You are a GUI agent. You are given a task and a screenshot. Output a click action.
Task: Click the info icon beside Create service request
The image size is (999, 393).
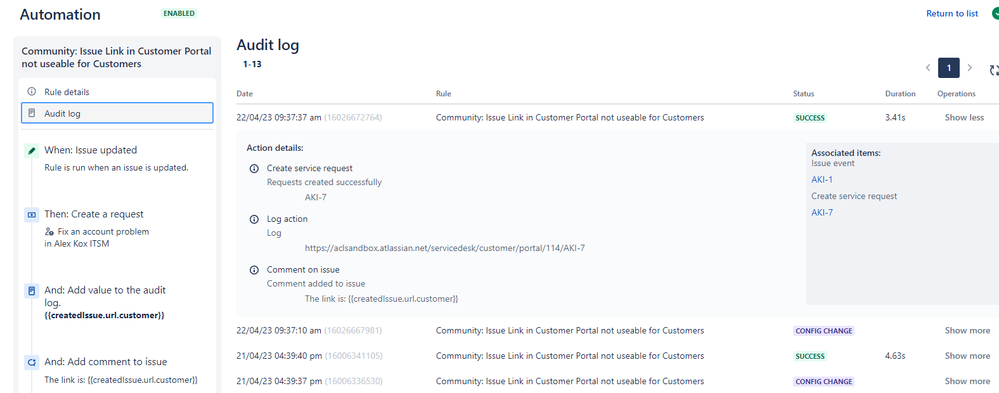254,169
